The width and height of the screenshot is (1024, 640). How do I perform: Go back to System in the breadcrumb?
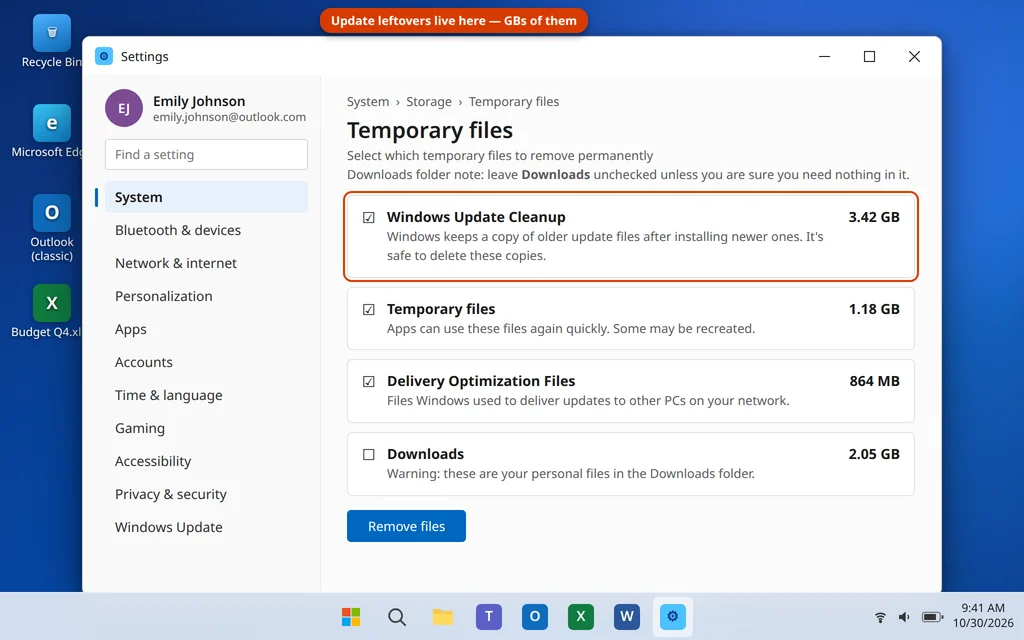tap(368, 101)
